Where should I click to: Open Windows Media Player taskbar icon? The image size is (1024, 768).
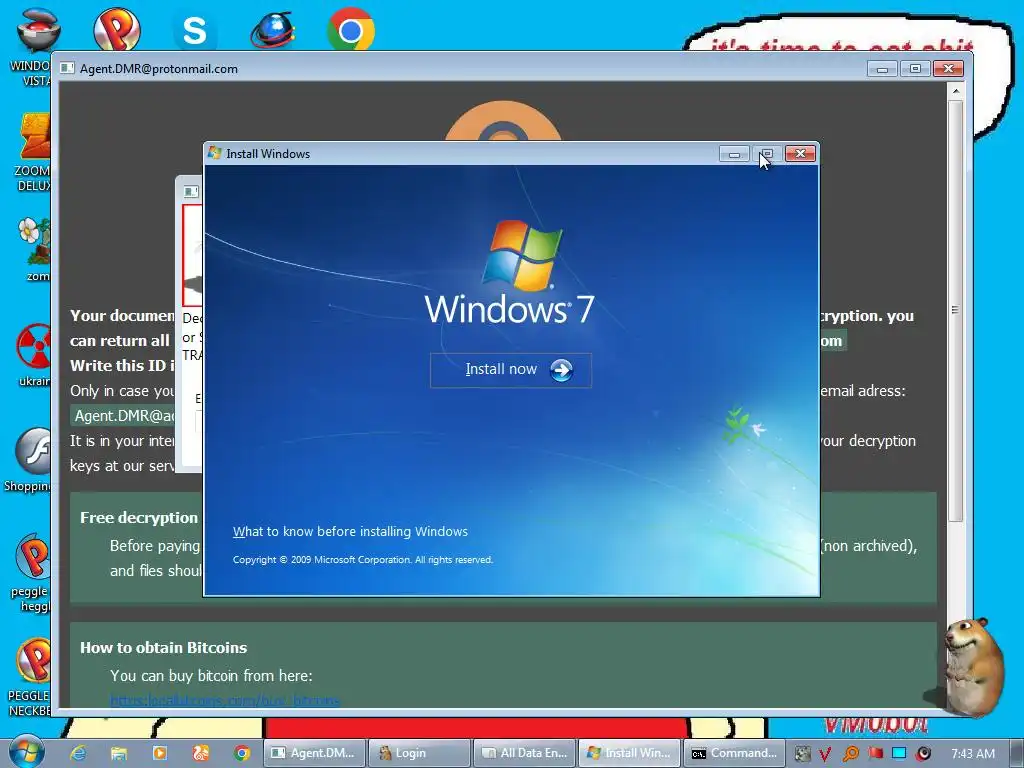159,753
